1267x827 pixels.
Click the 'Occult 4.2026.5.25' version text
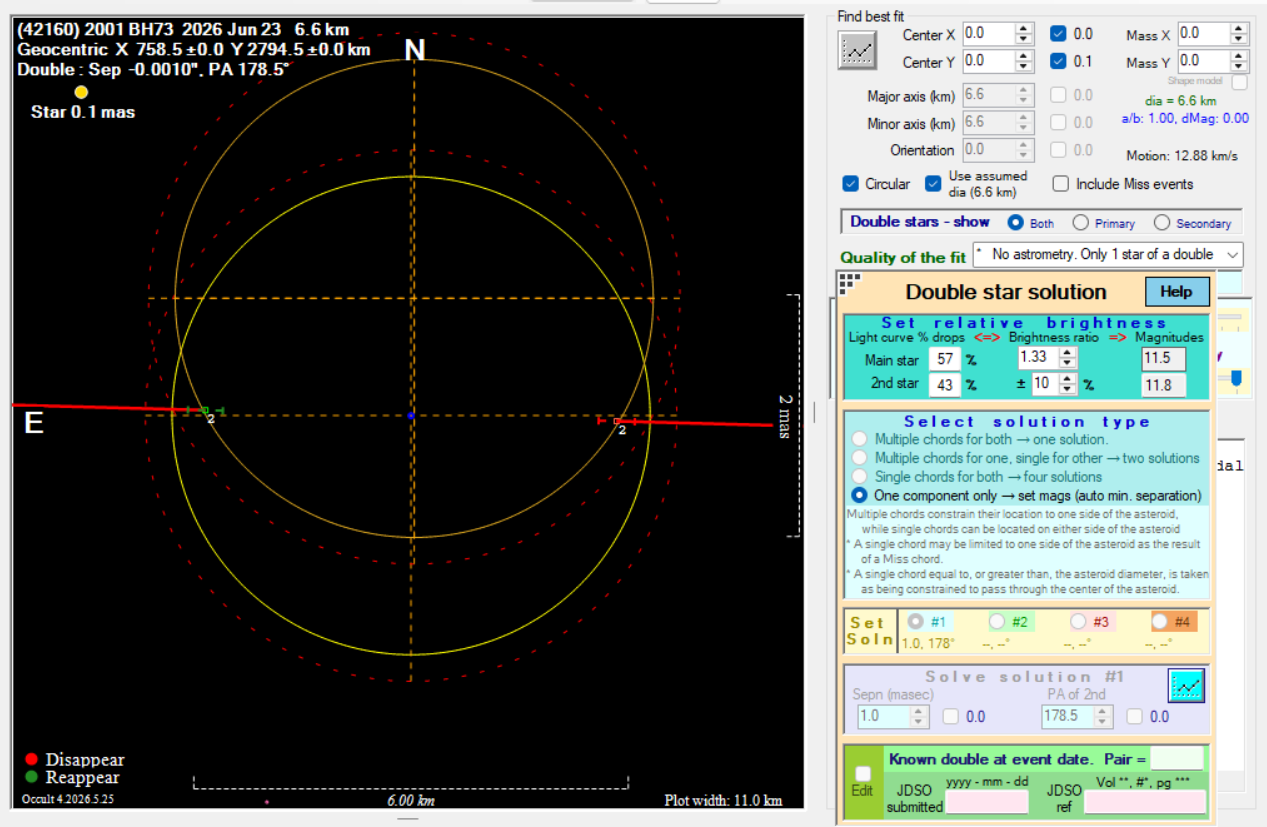(x=66, y=799)
